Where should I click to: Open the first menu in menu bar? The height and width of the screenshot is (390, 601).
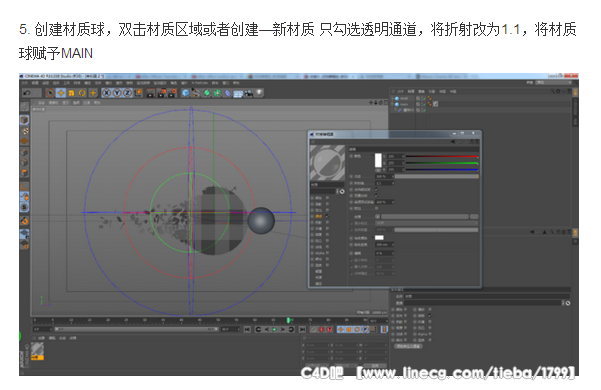click(25, 83)
